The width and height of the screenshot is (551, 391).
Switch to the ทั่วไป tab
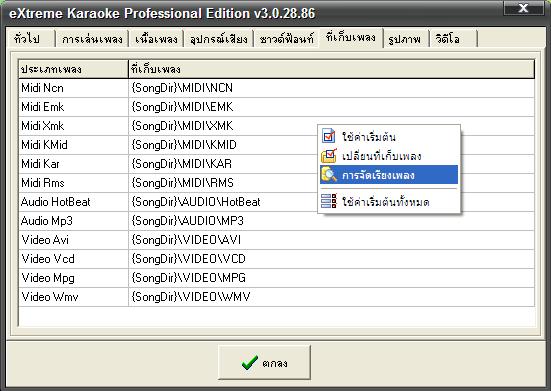tap(31, 39)
